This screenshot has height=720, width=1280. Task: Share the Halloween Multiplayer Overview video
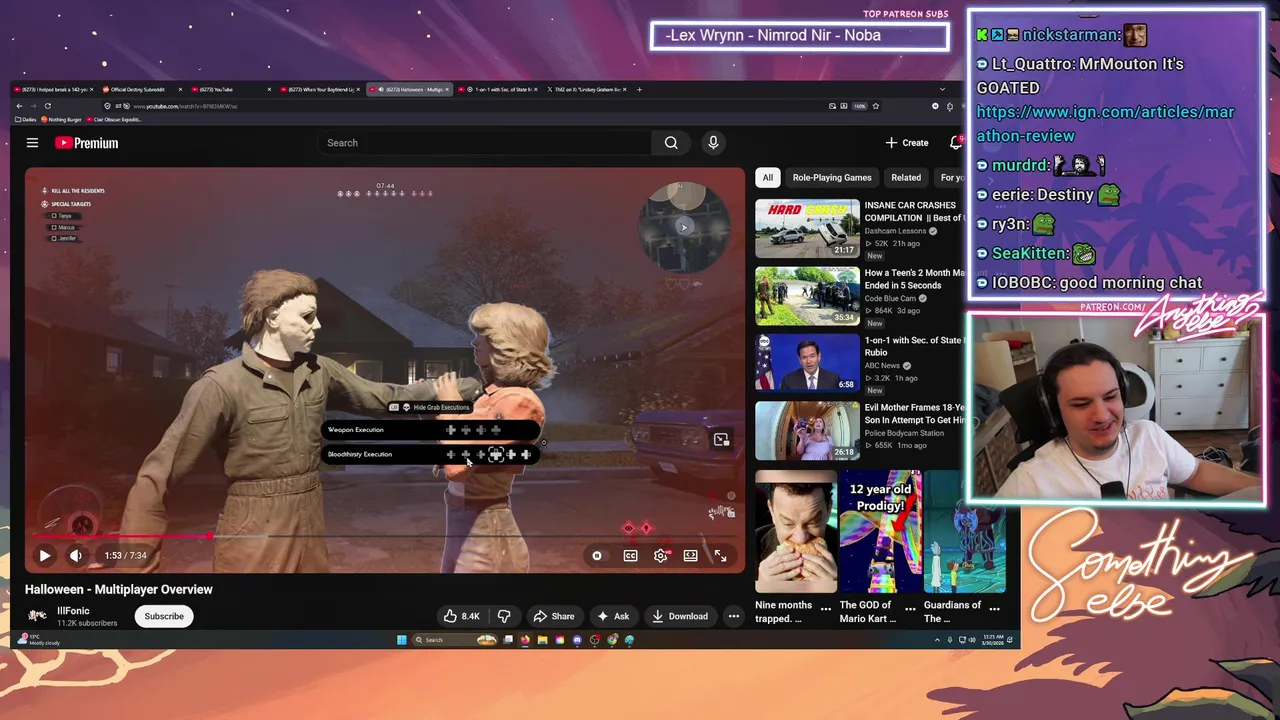click(x=553, y=616)
